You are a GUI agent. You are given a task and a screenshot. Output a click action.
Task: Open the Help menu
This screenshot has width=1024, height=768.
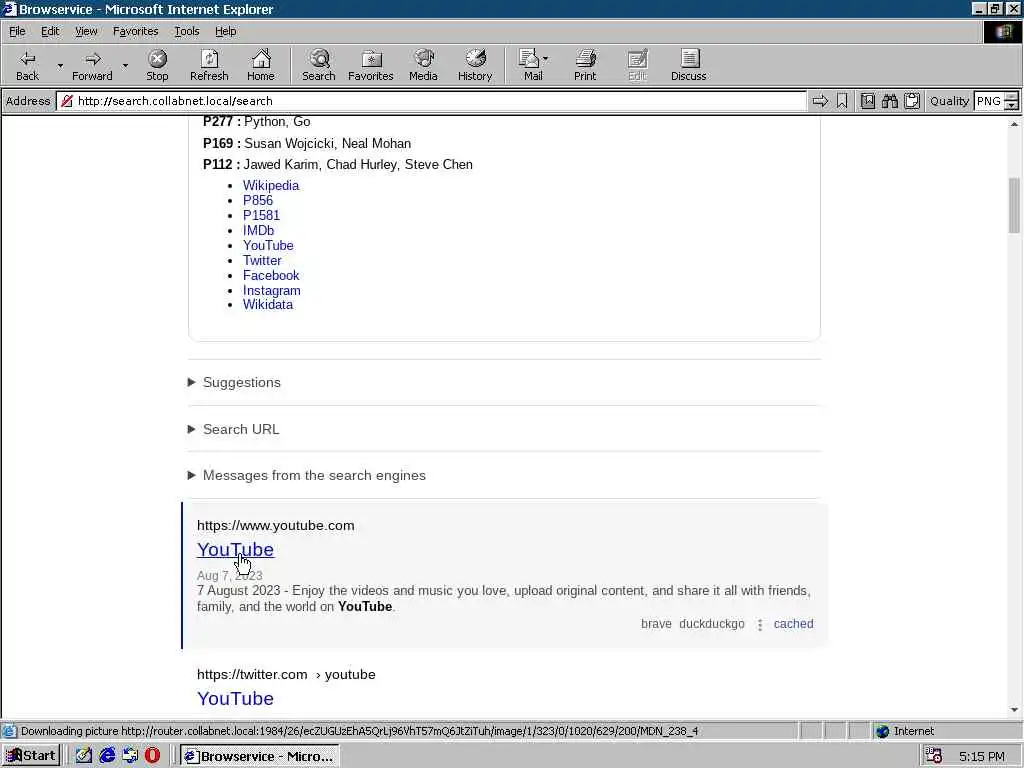pyautogui.click(x=225, y=31)
